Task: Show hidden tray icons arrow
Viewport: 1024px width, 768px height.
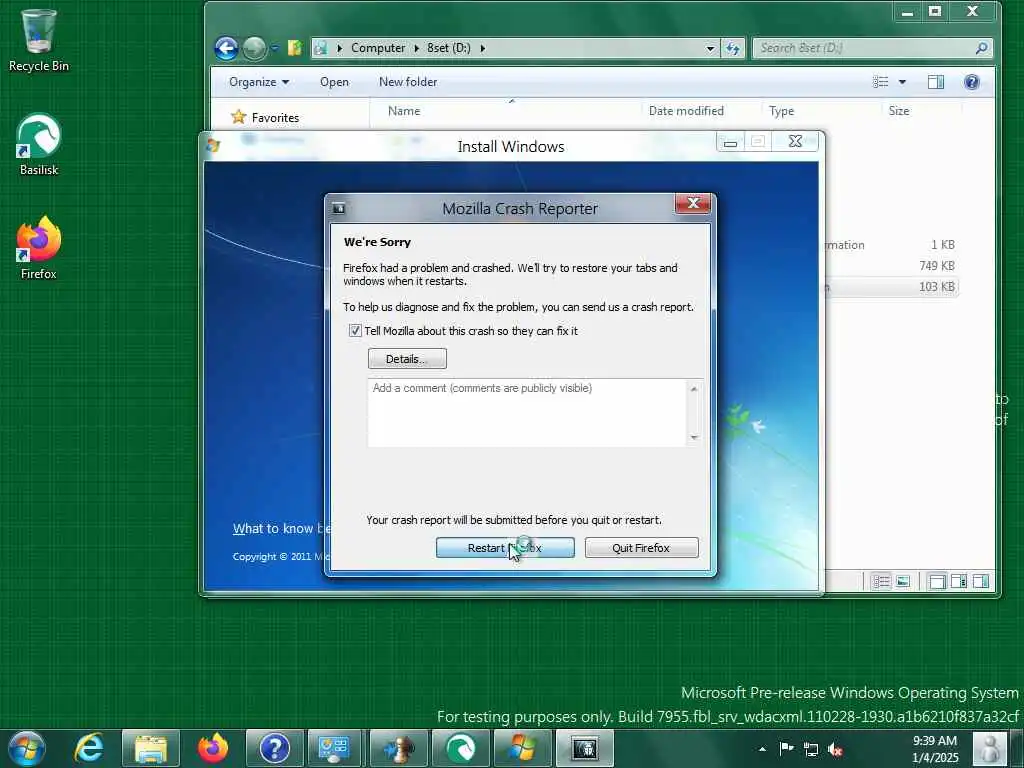Action: click(762, 749)
